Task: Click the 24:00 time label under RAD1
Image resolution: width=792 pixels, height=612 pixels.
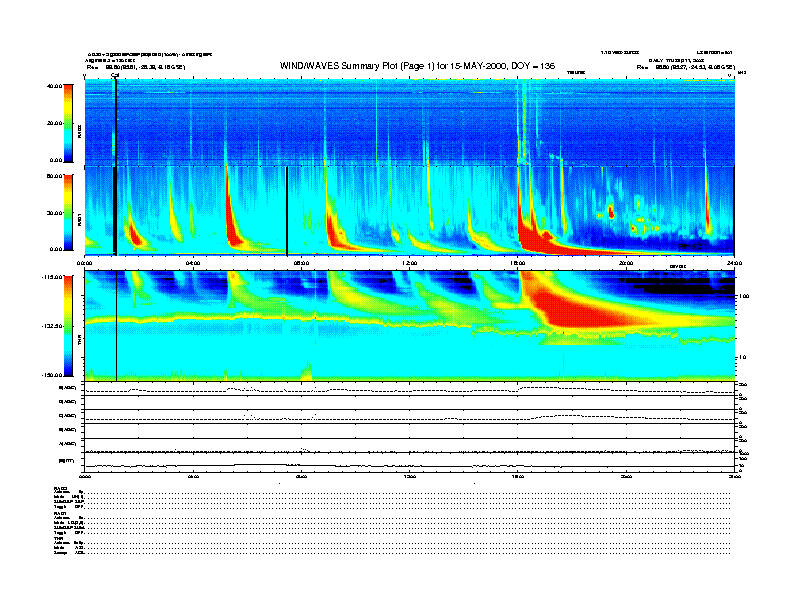Action: tap(734, 263)
